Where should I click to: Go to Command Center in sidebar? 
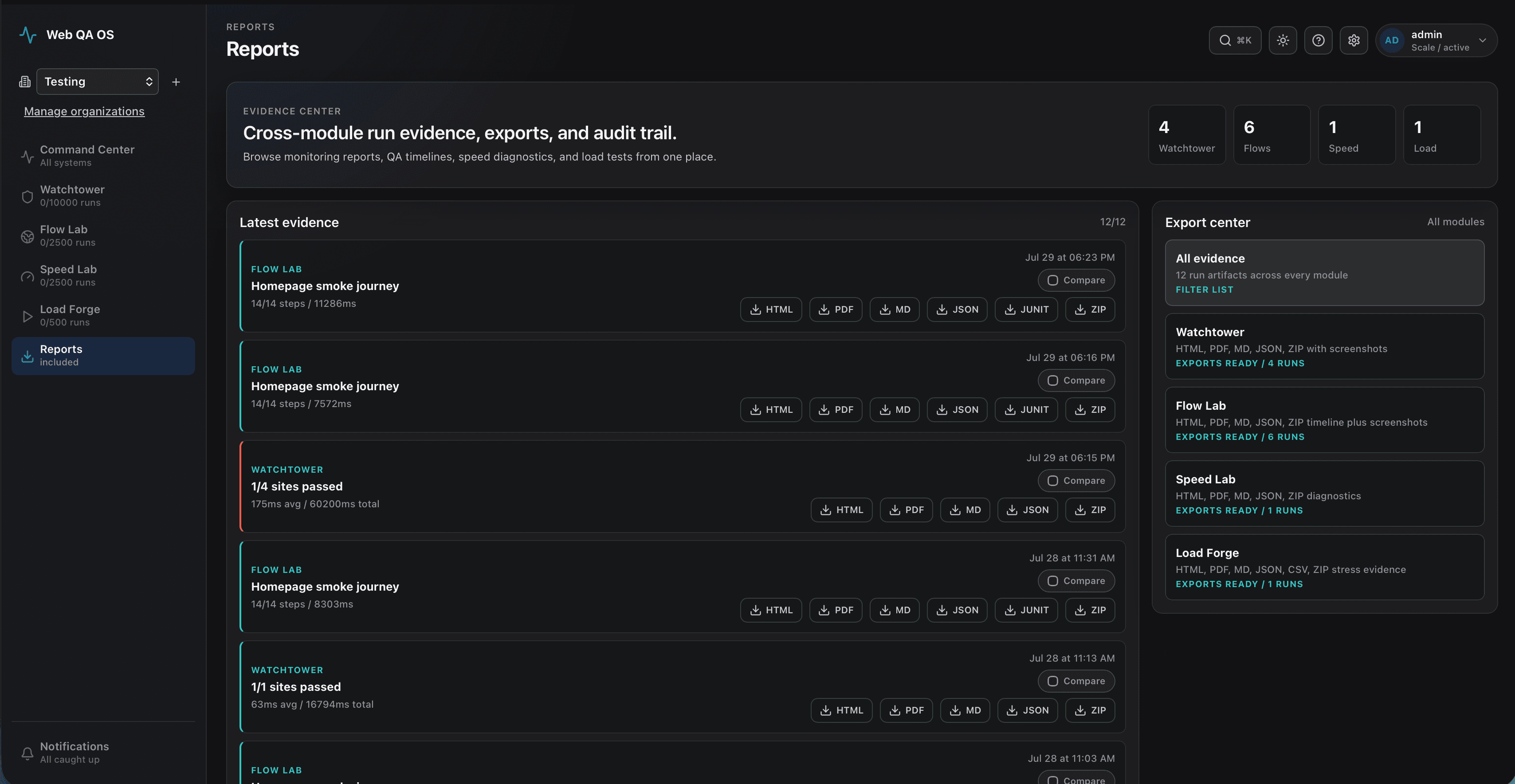point(103,156)
